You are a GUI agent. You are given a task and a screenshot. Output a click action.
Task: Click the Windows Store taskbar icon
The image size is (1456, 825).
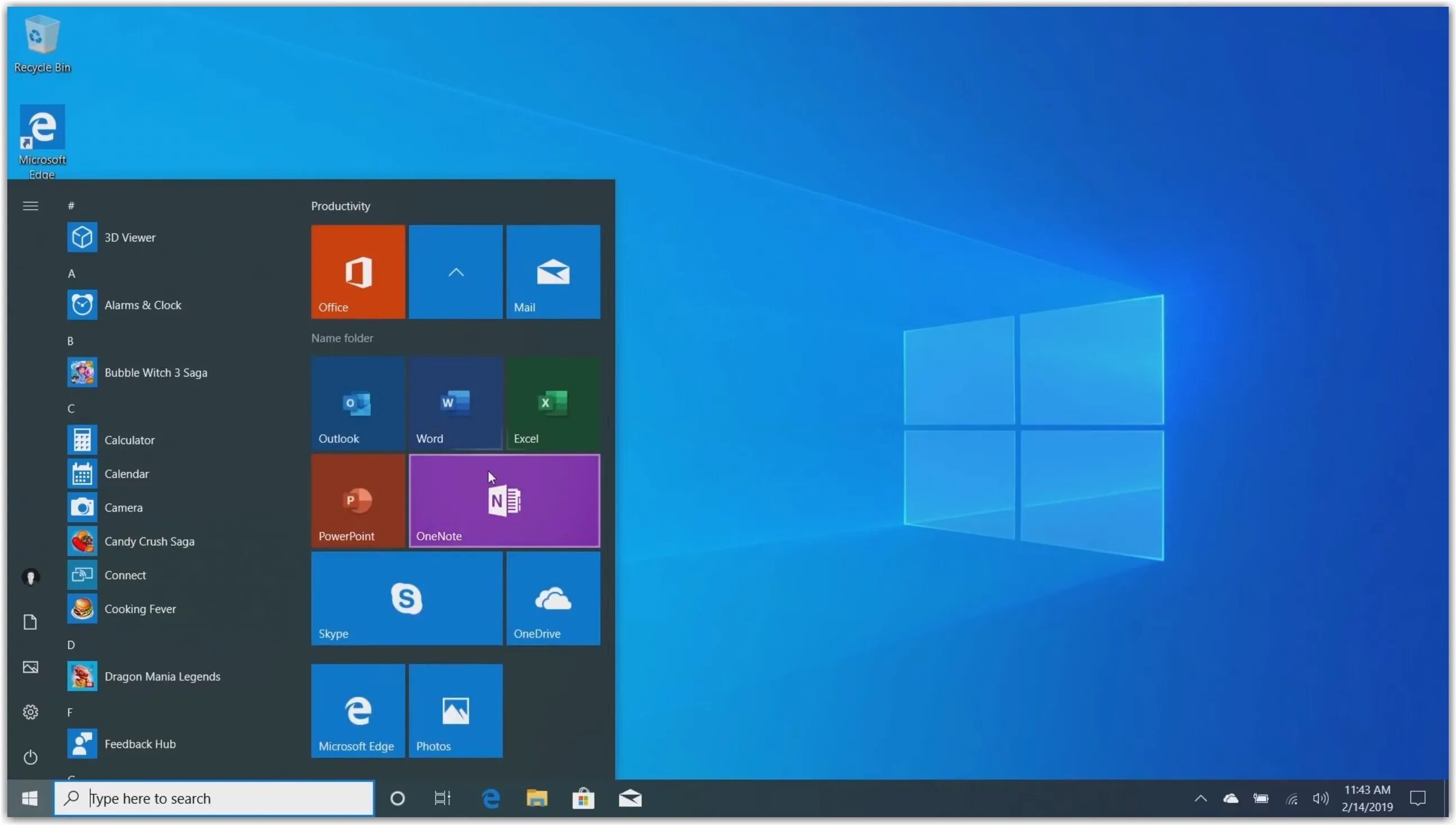(x=583, y=798)
